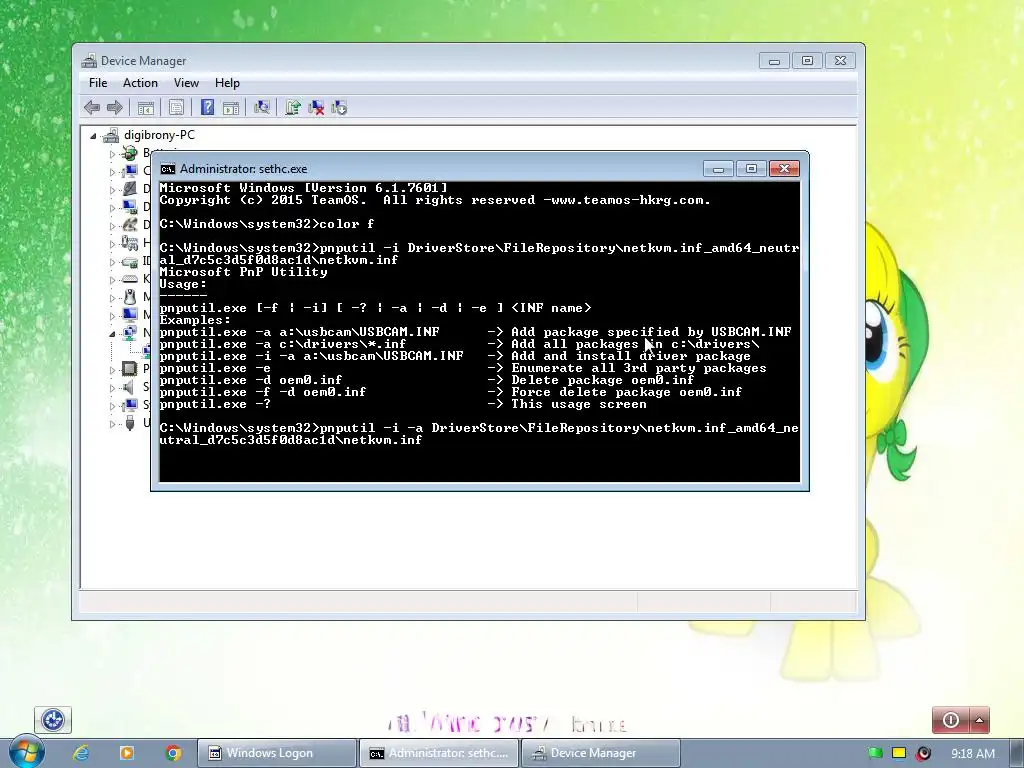Click the Uninstall device icon with red X
This screenshot has width=1024, height=768.
[x=316, y=107]
